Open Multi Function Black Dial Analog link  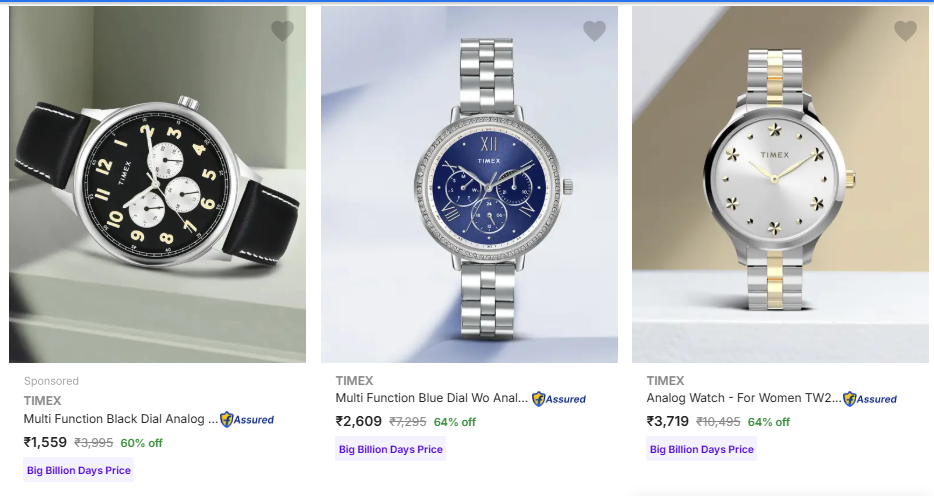121,419
